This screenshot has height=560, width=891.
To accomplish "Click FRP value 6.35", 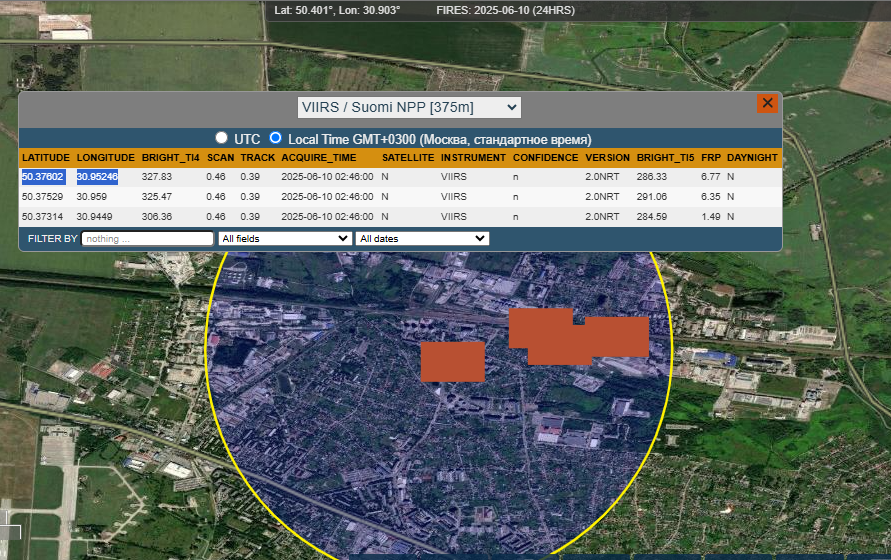I will coord(711,197).
